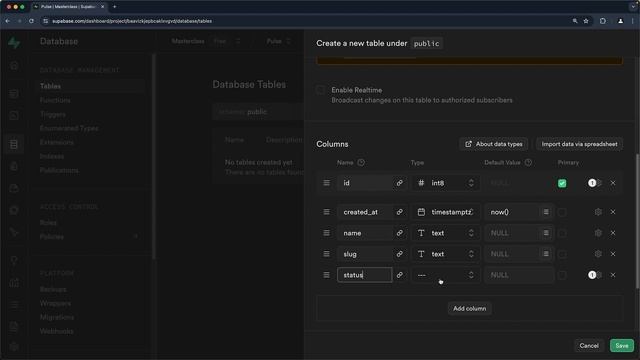640x360 pixels.
Task: Check primary key for created_at column
Action: [x=562, y=212]
